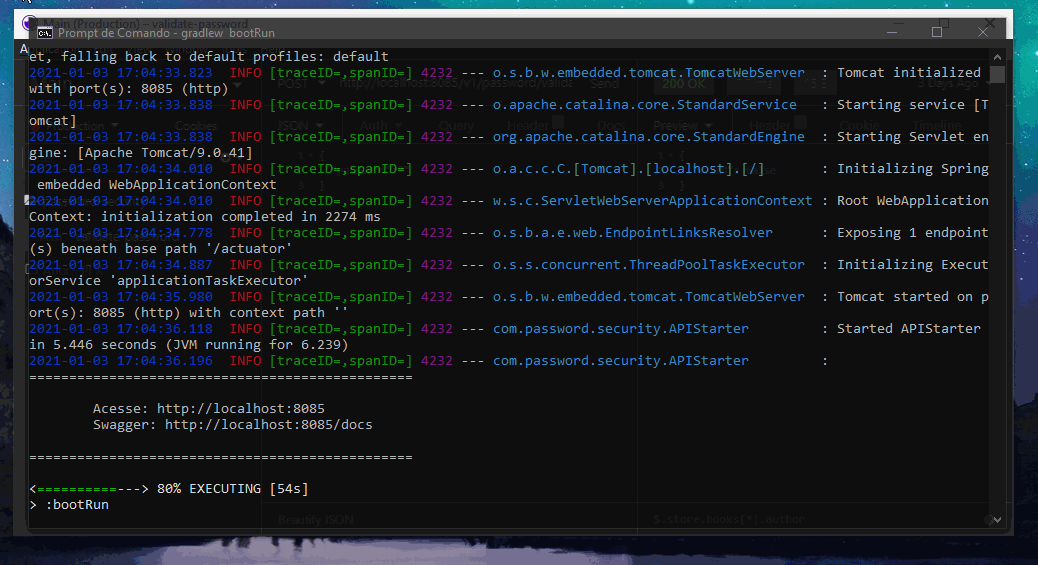Click "orService 'applicationTaskExecutor'" line
This screenshot has height=565, width=1038.
pyautogui.click(x=169, y=281)
